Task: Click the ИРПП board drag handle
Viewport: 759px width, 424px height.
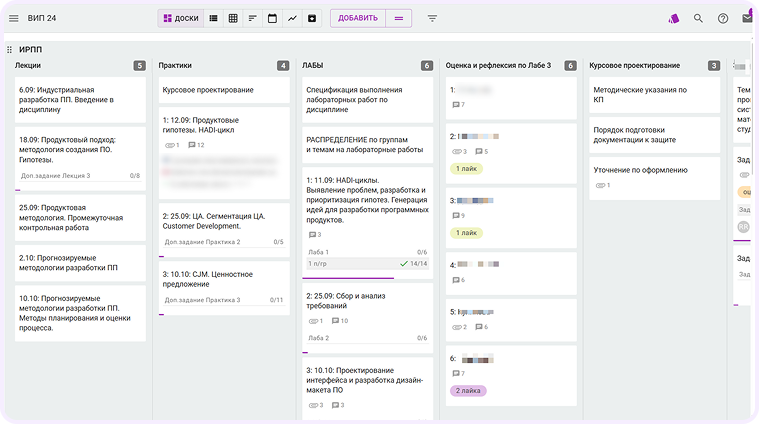Action: tap(8, 49)
